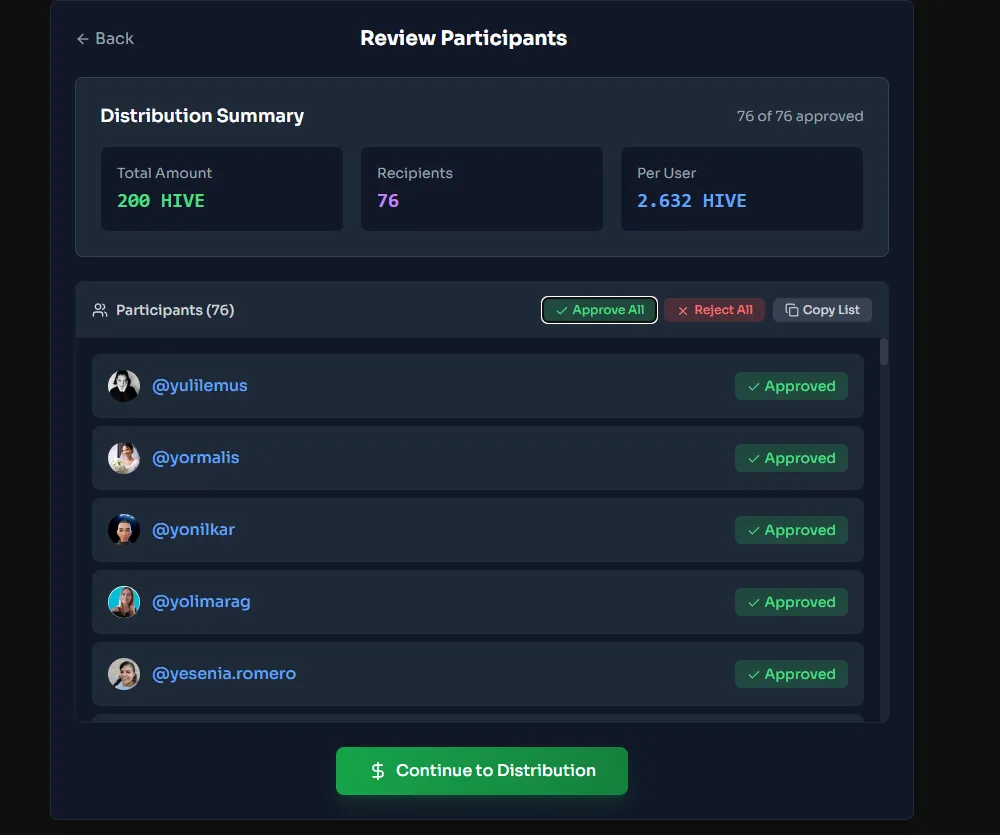Toggle Approved status for @yulilemus

(x=791, y=386)
